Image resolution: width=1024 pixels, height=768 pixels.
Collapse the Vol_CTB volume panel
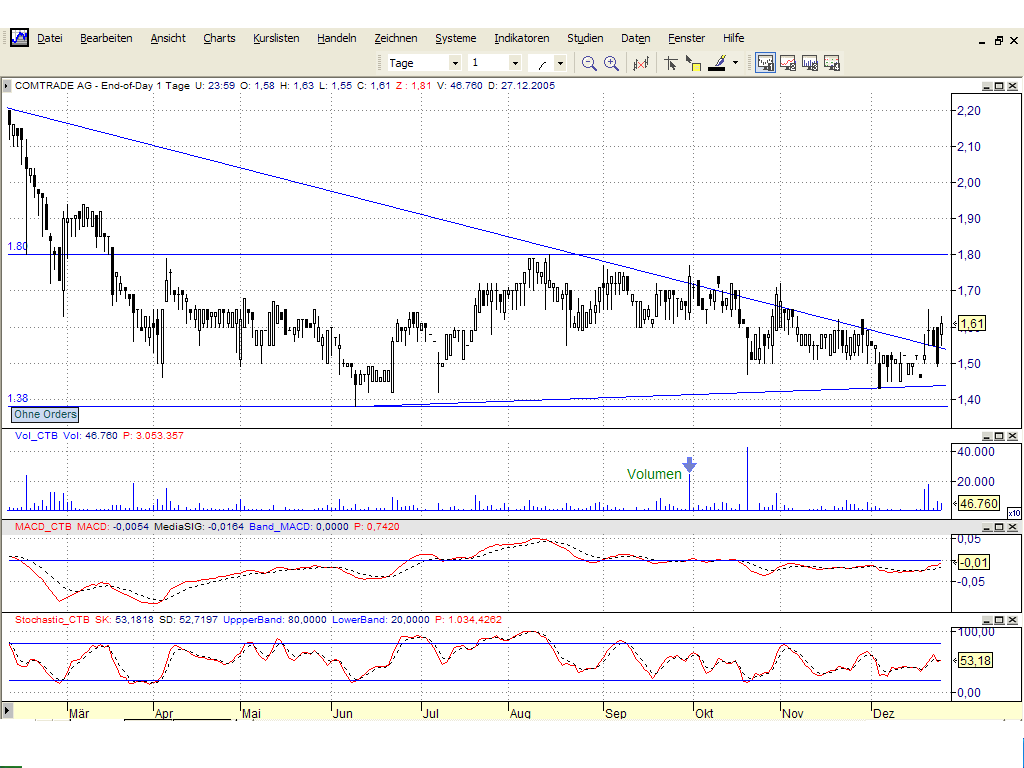(988, 436)
